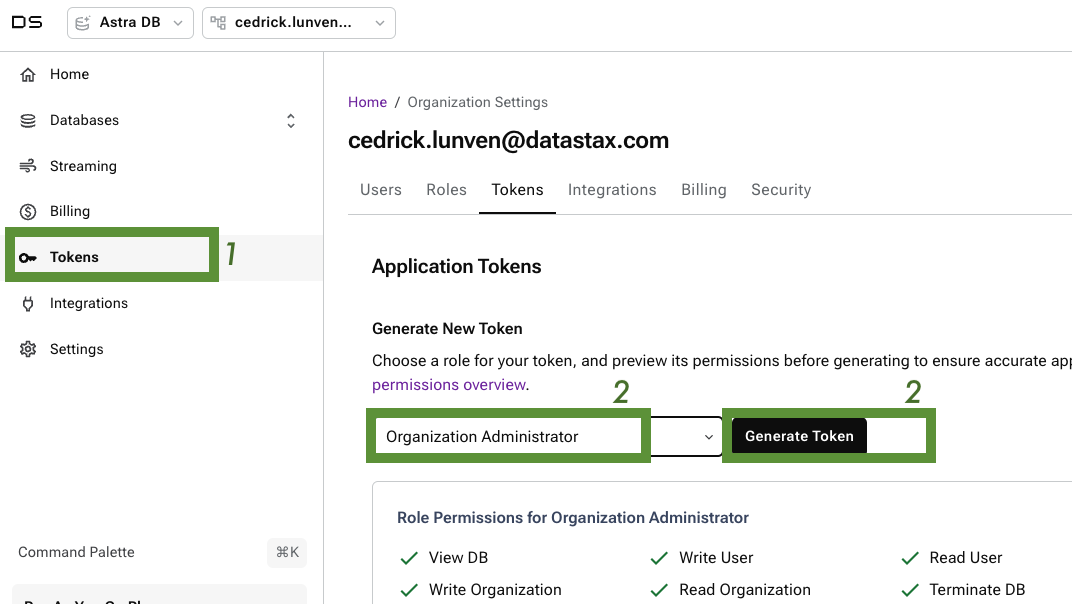Screen dimensions: 1072x604
Task: Click the Billing dollar icon
Action: (28, 211)
